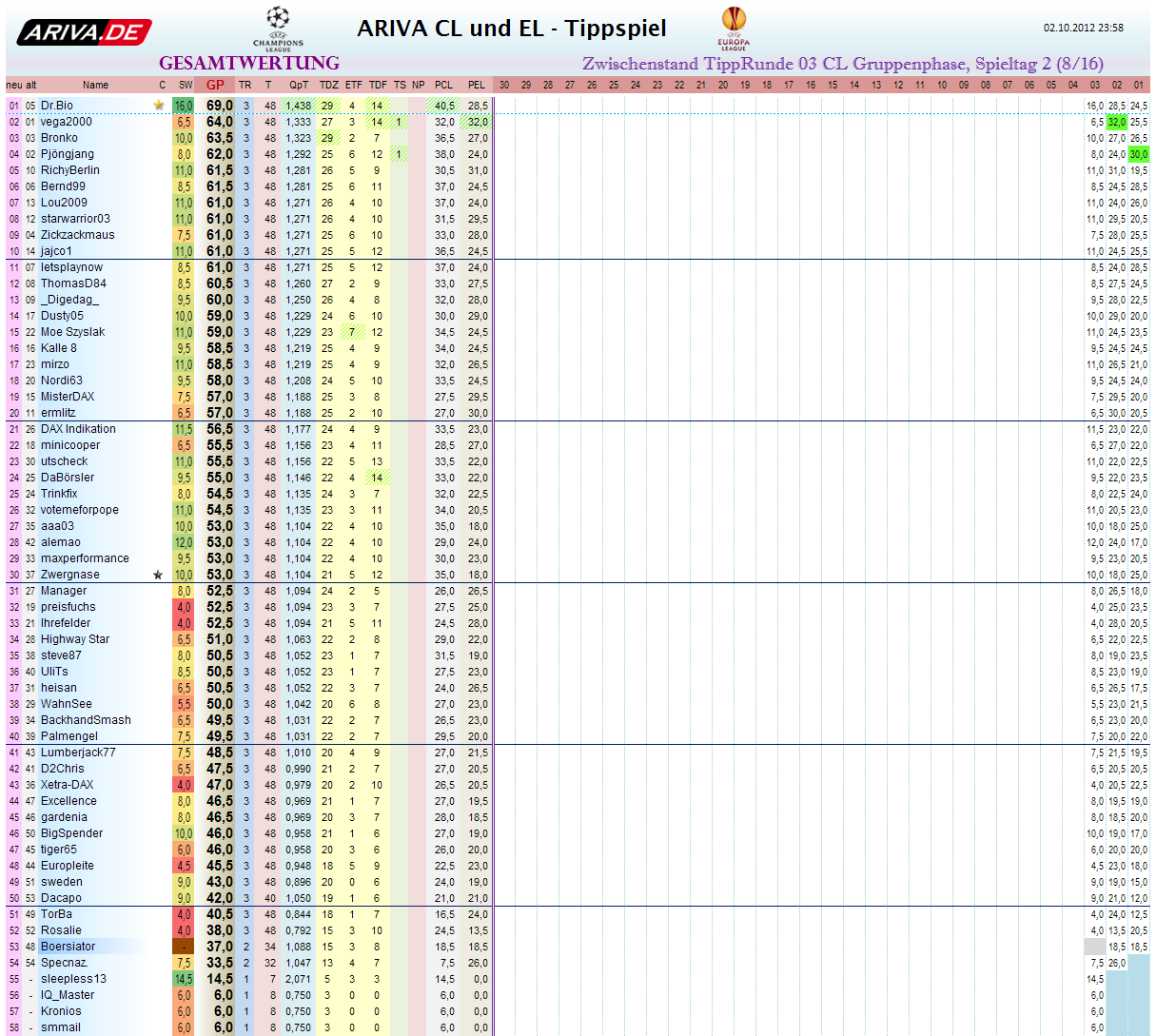Click the title ARIVA CL und EL - Tippspiel
Image resolution: width=1156 pixels, height=1036 pixels.
tap(512, 29)
